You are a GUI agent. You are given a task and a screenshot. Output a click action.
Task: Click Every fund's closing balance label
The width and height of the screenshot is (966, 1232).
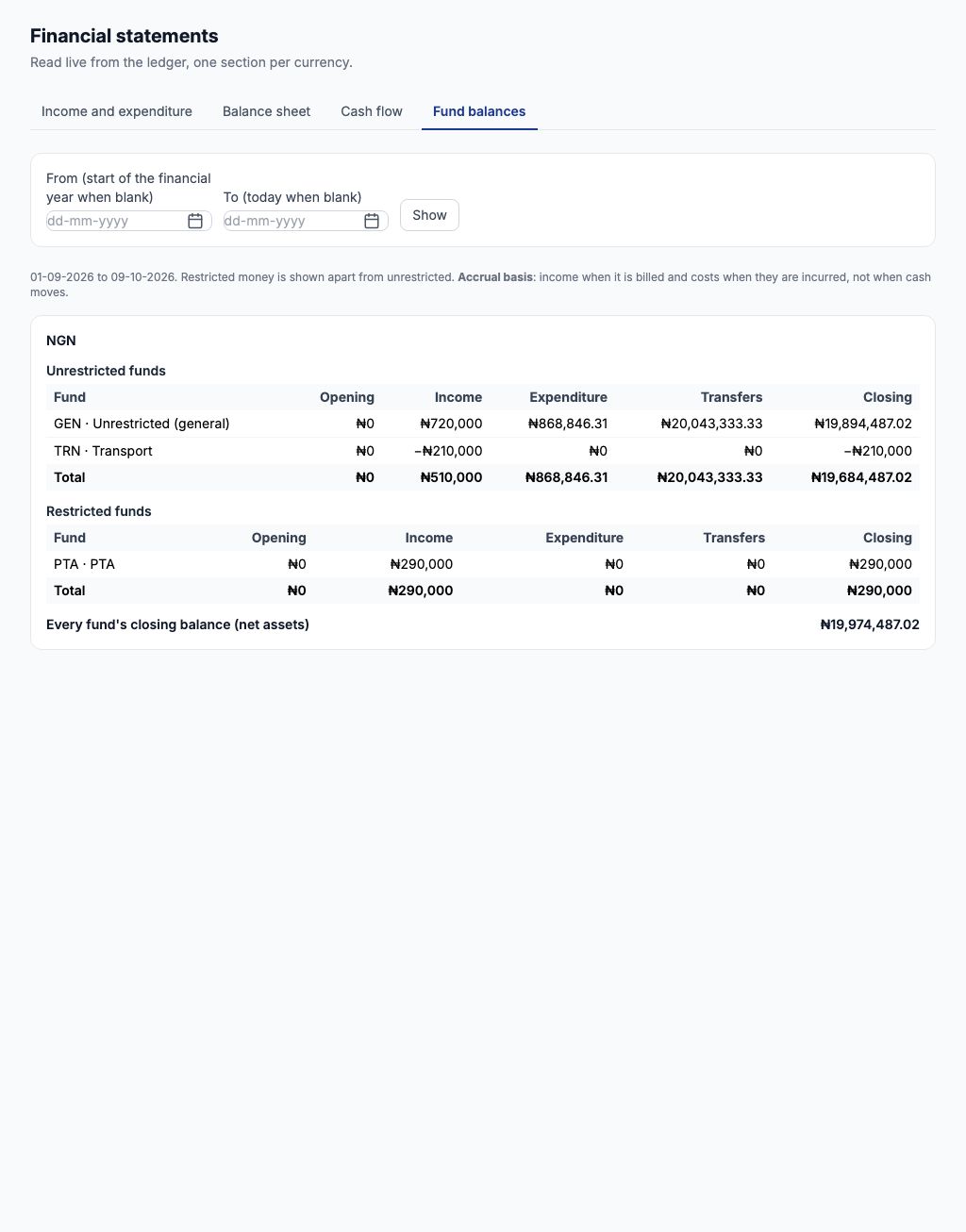[x=177, y=624]
